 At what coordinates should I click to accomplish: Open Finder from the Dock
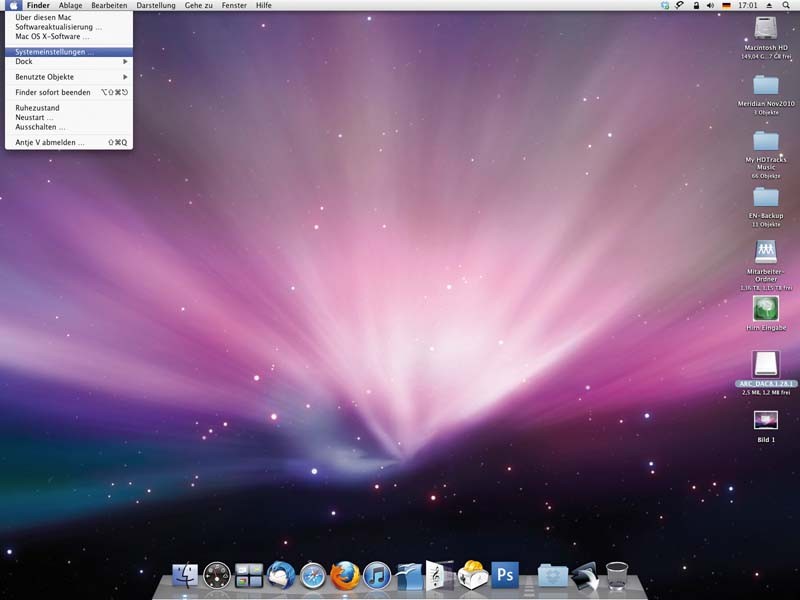tap(185, 575)
